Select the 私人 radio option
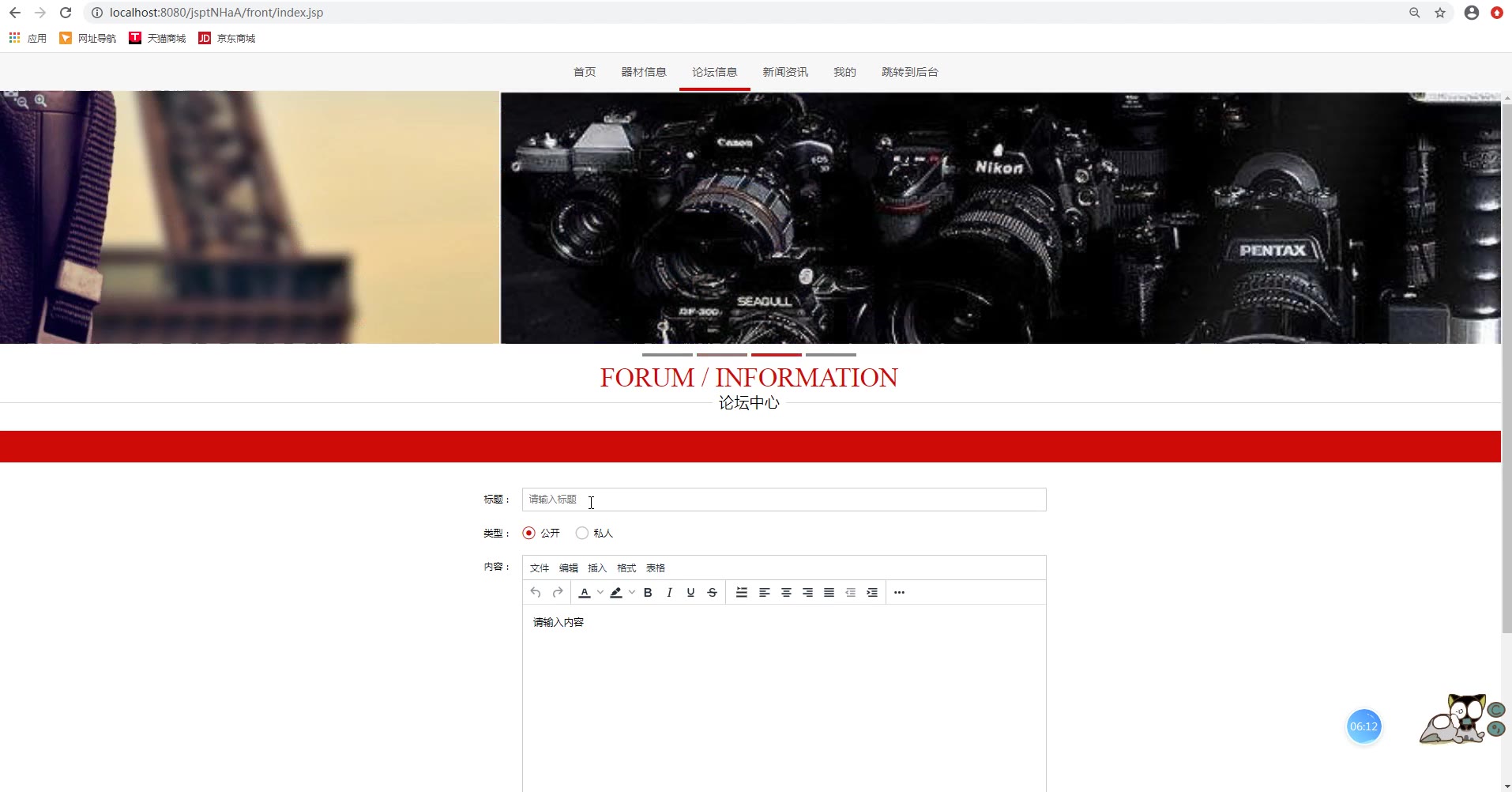 [x=582, y=533]
